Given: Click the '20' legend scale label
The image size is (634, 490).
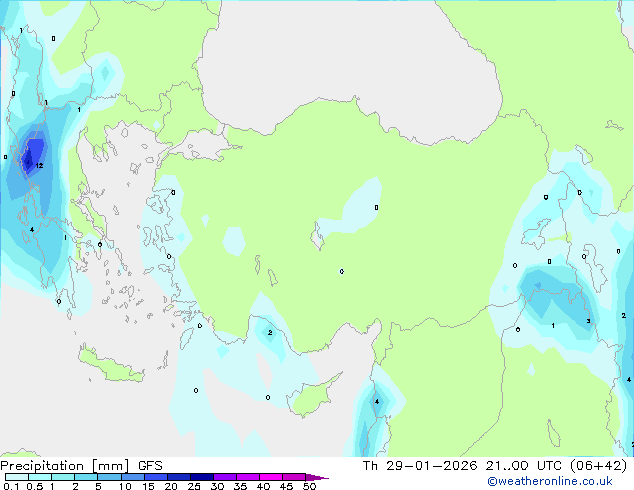Looking at the screenshot, I should tap(171, 486).
